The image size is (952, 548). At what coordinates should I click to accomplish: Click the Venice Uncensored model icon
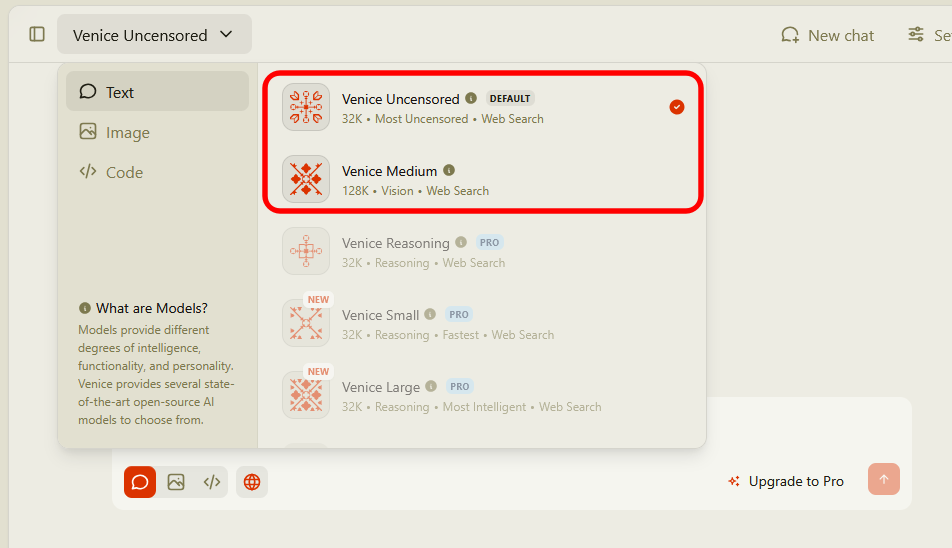coord(306,107)
